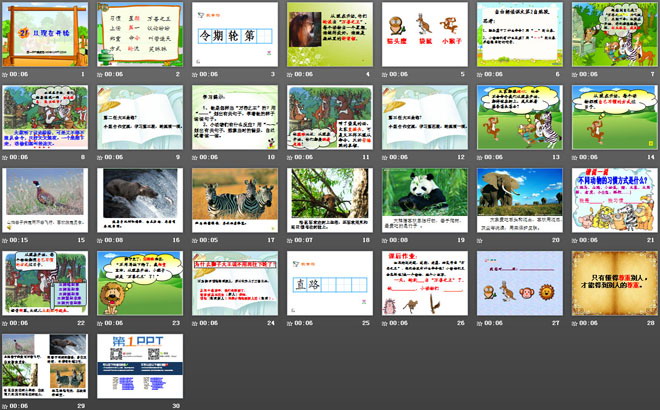Screen dimensions: 660x410
Task: Click the transition star icon under slide 6
Action: pos(480,75)
